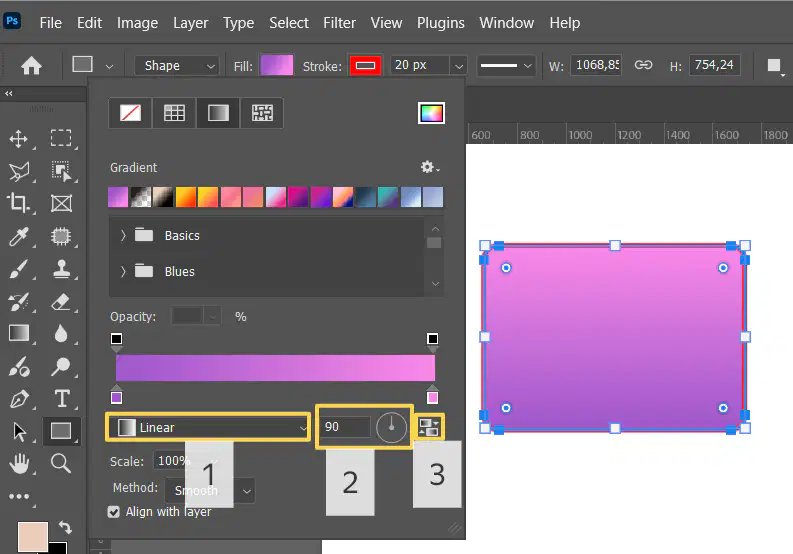Select the Polygonal Lasso tool

[x=19, y=172]
